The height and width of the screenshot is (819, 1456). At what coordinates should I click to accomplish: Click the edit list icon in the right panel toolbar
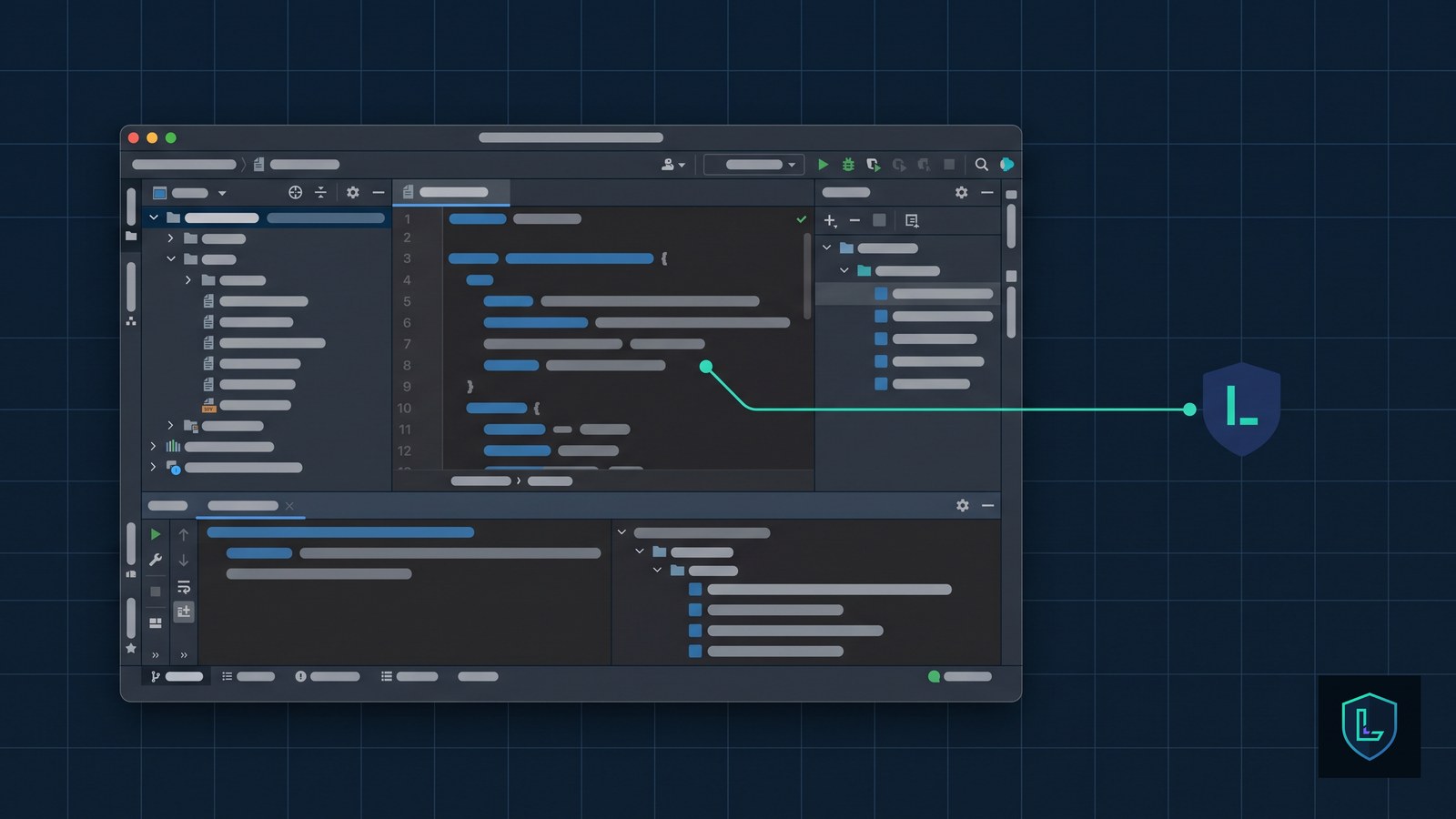(912, 220)
